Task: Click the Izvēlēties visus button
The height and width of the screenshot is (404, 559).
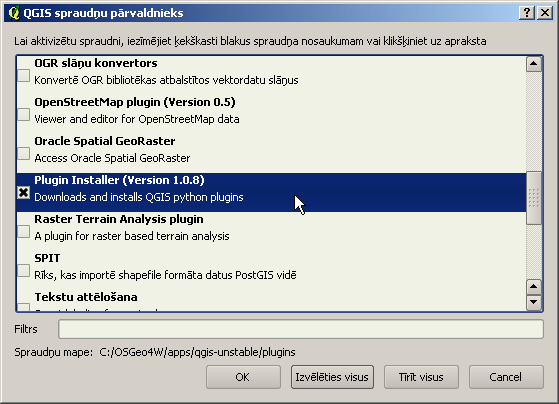Action: point(332,377)
